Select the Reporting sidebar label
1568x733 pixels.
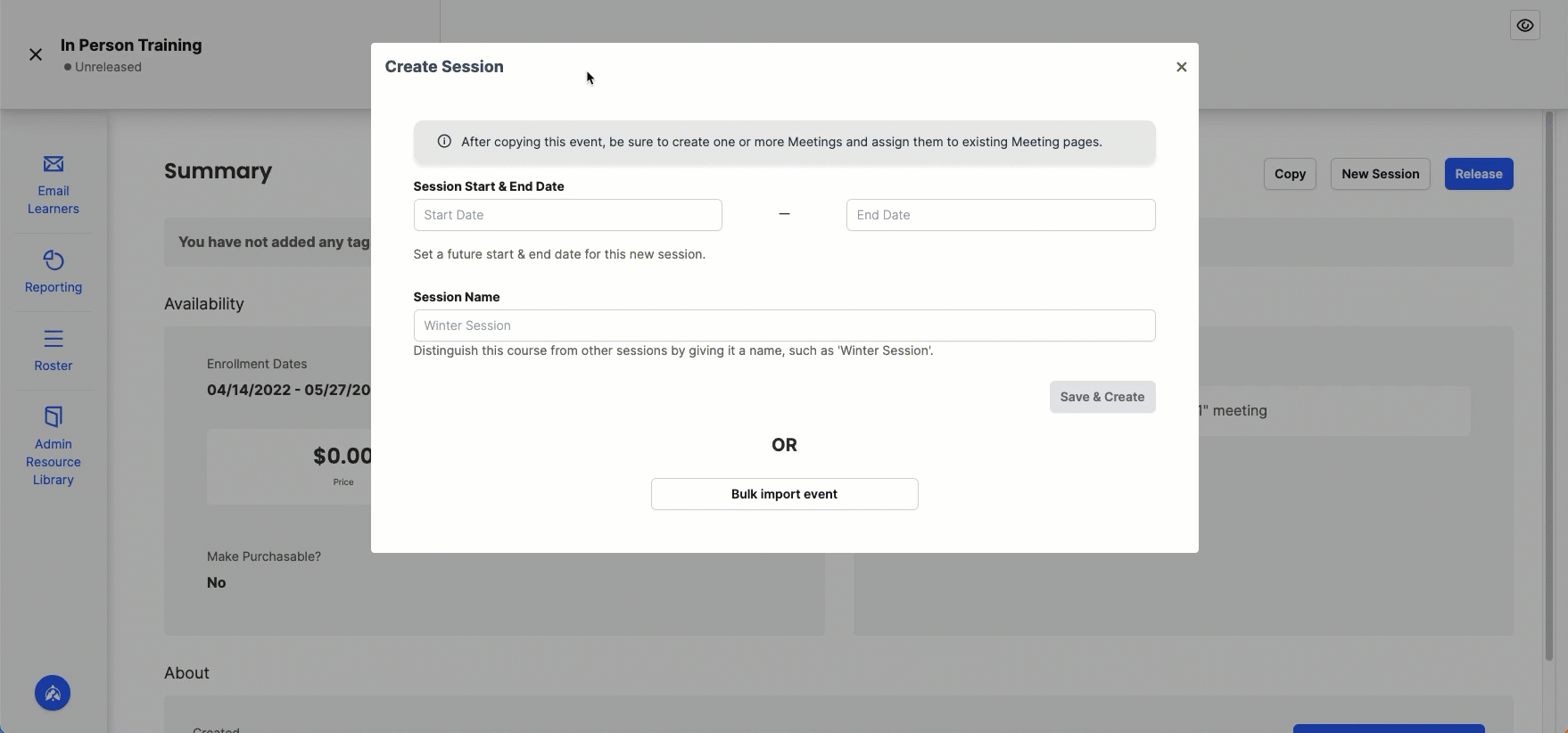pyautogui.click(x=54, y=287)
